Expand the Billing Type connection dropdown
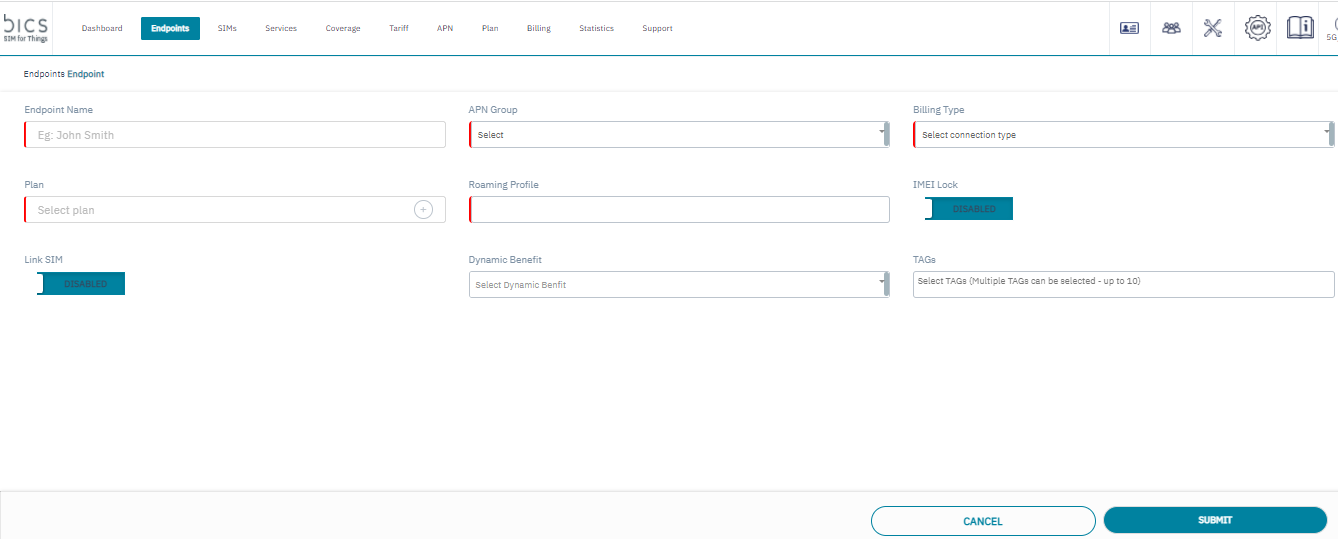1338x539 pixels. pos(1122,135)
